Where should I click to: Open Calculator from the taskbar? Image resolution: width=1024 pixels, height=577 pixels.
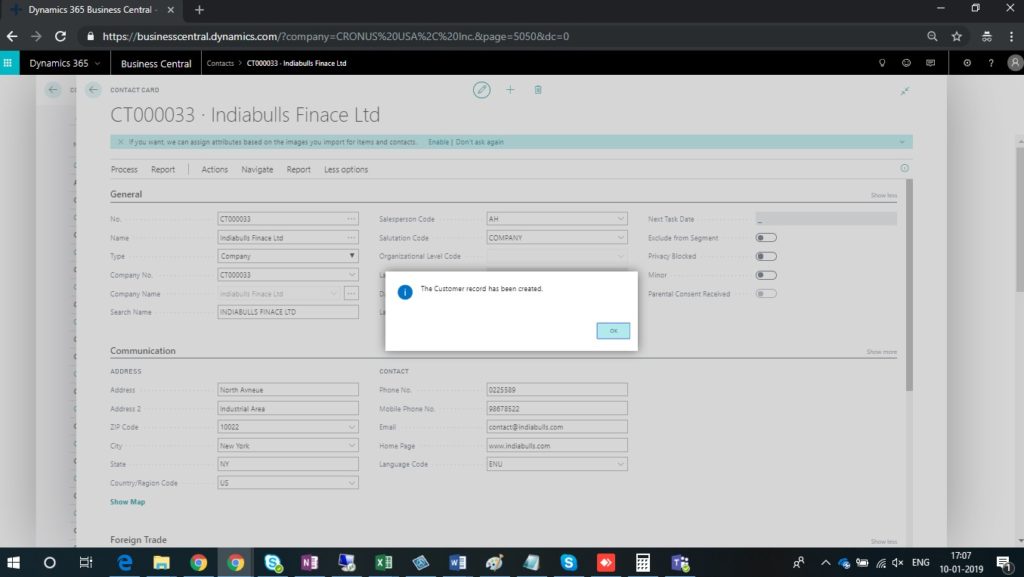643,562
